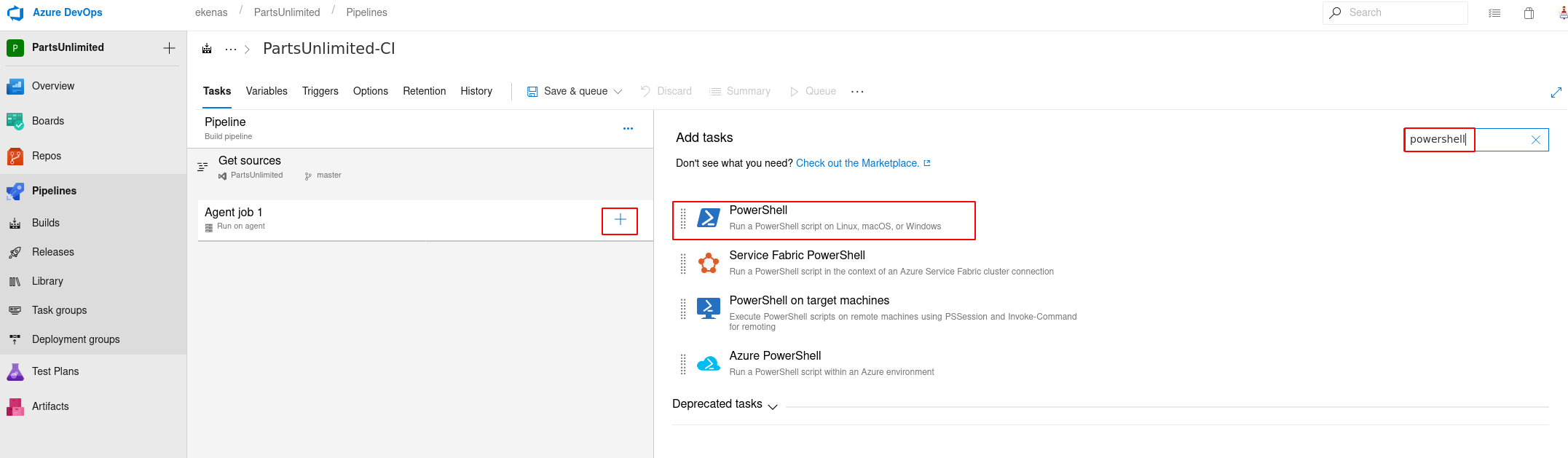
Task: Click the ekenas organization breadcrumb
Action: tap(211, 12)
